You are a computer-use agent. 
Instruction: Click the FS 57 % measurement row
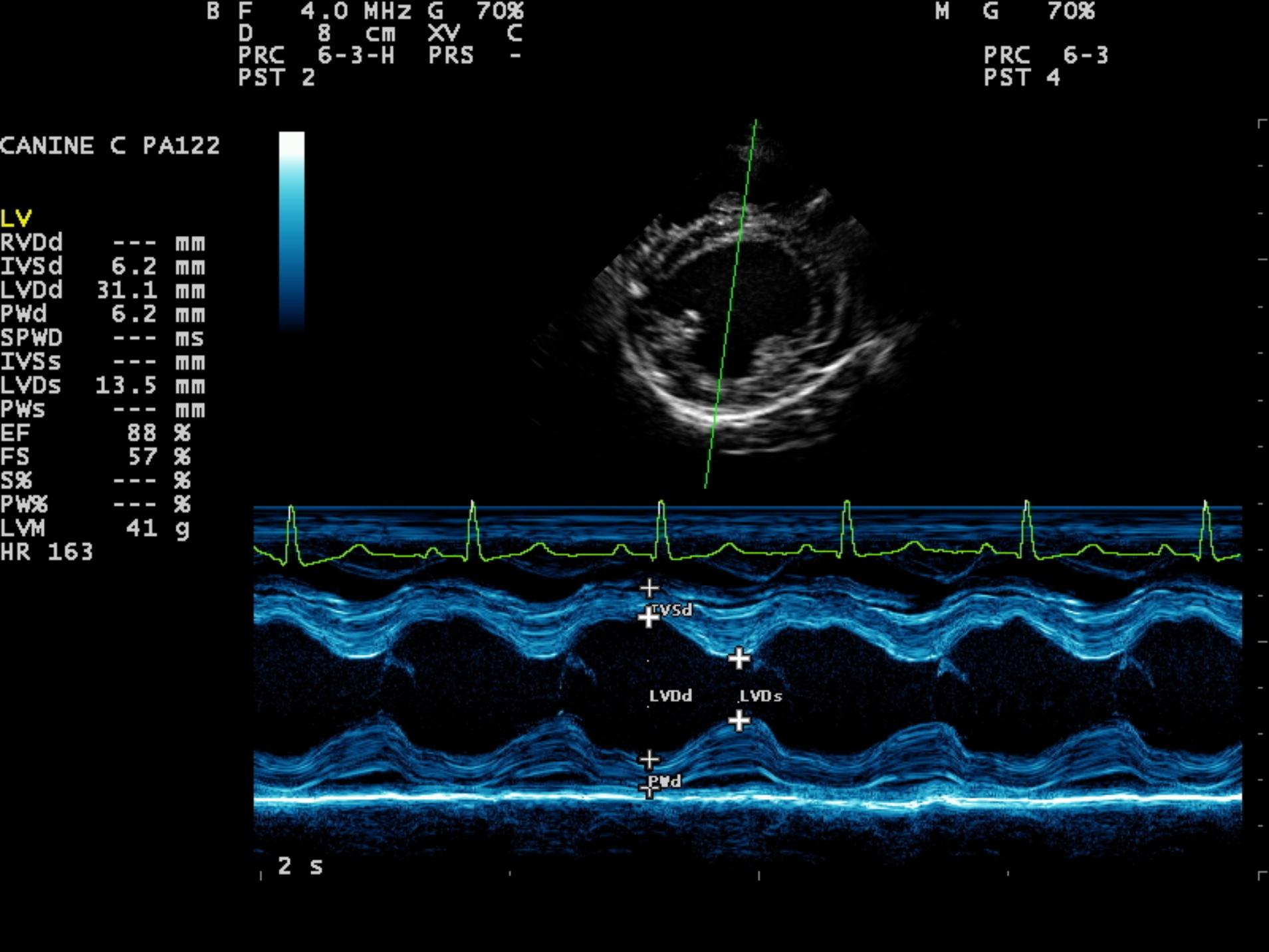pos(96,457)
